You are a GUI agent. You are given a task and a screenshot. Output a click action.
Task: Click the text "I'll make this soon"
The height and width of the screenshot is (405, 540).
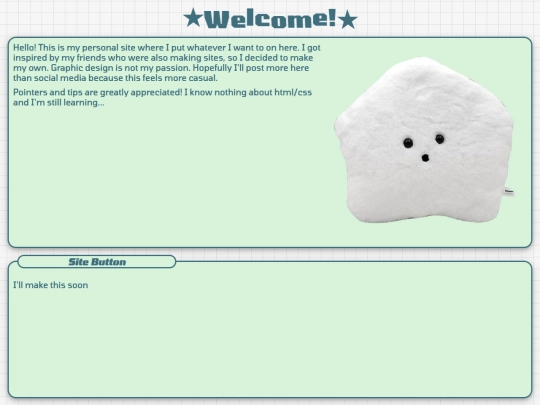(x=51, y=285)
